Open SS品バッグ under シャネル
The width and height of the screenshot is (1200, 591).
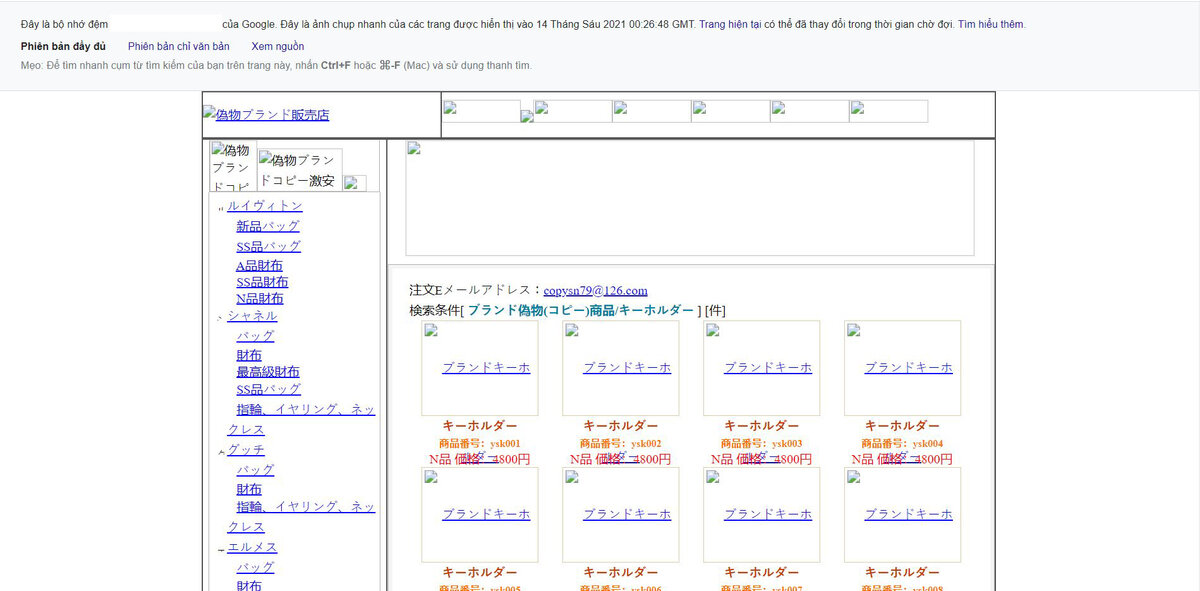point(268,389)
